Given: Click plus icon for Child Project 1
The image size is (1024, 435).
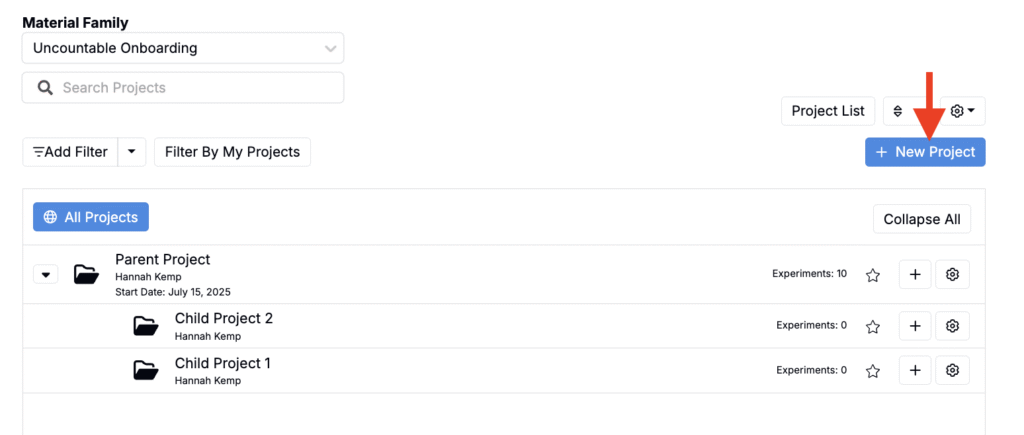Looking at the screenshot, I should [915, 371].
